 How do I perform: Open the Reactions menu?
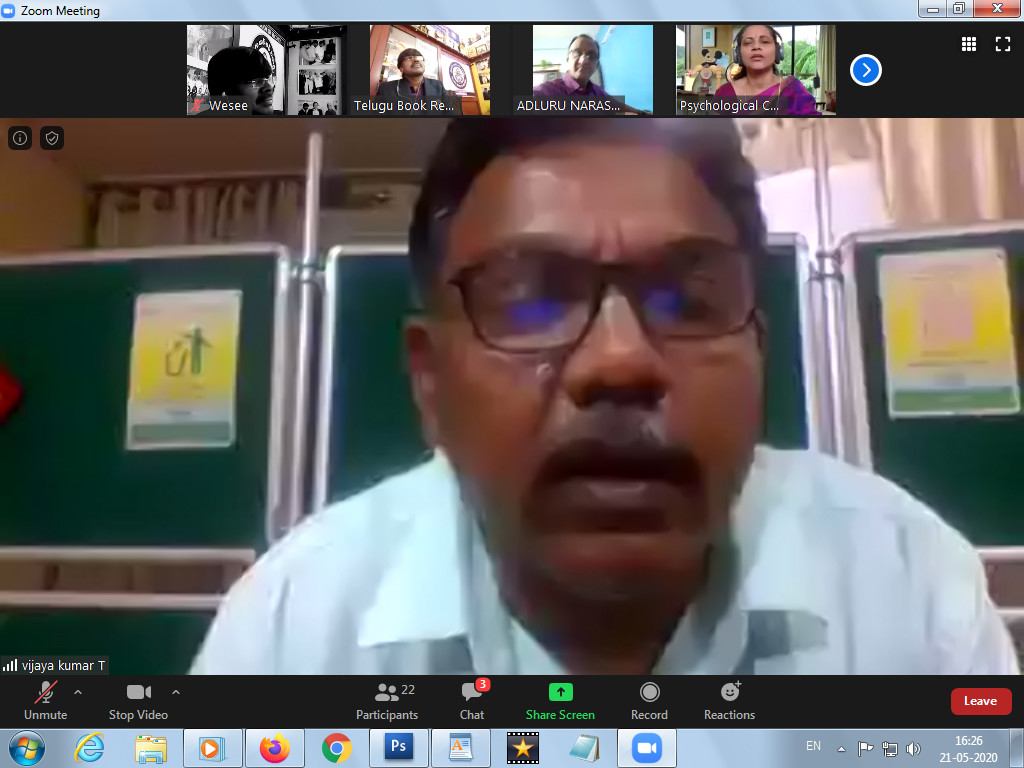pyautogui.click(x=729, y=701)
